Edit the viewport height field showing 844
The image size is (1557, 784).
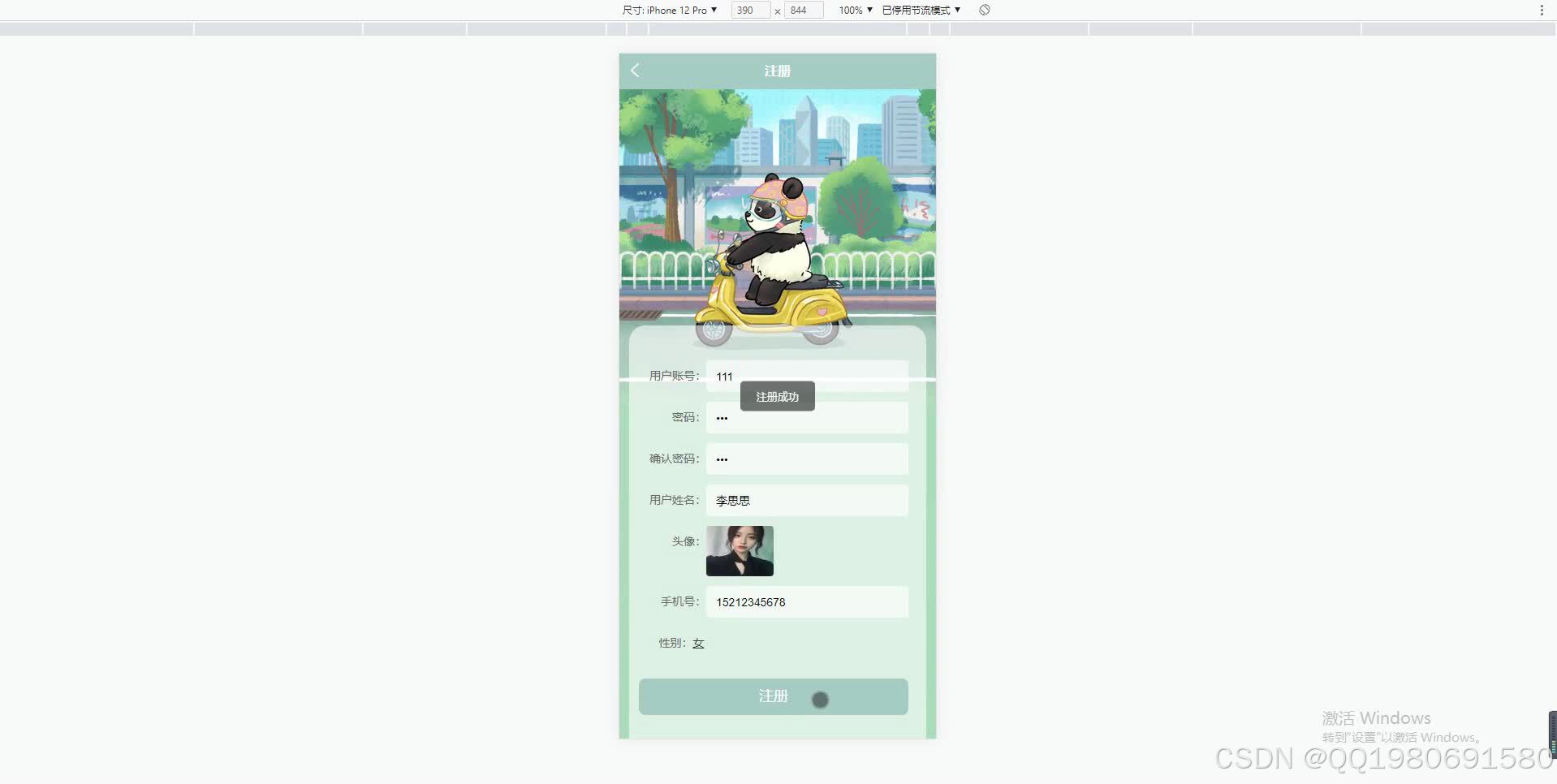(x=804, y=10)
